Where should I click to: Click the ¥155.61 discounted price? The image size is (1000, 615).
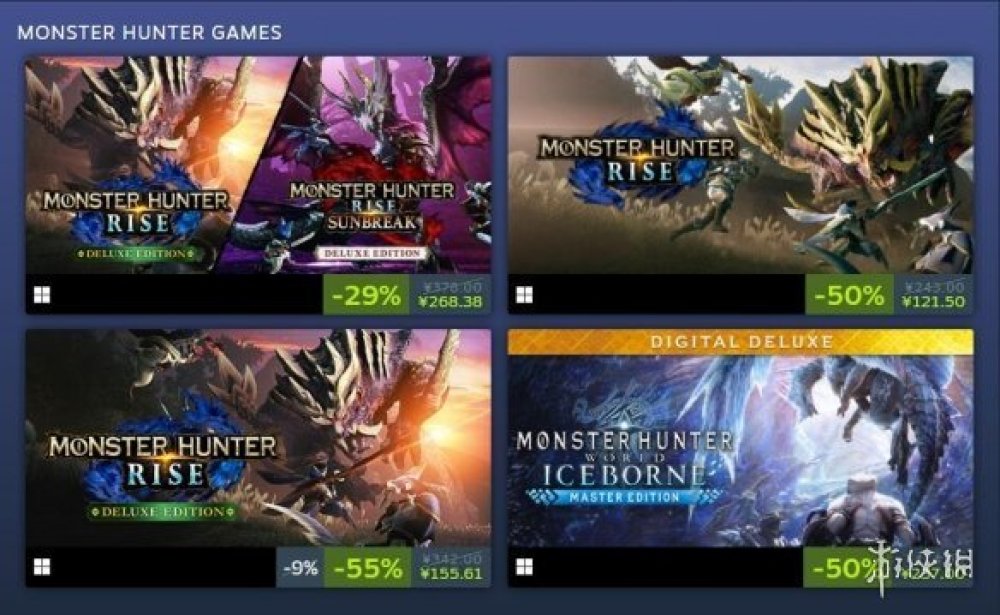(x=451, y=574)
